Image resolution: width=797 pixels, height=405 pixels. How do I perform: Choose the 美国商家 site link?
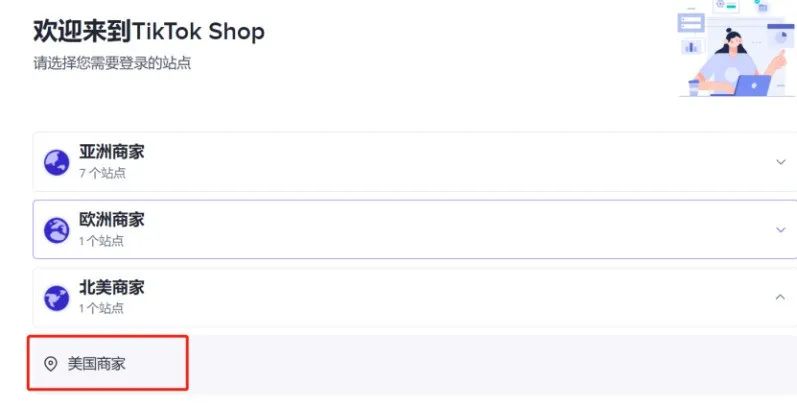97,364
